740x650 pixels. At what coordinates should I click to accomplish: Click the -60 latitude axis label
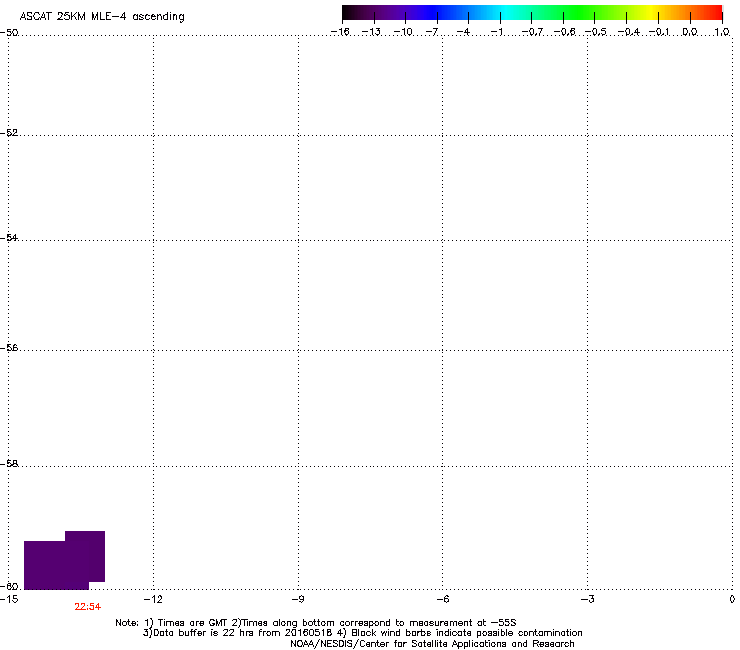[9, 586]
